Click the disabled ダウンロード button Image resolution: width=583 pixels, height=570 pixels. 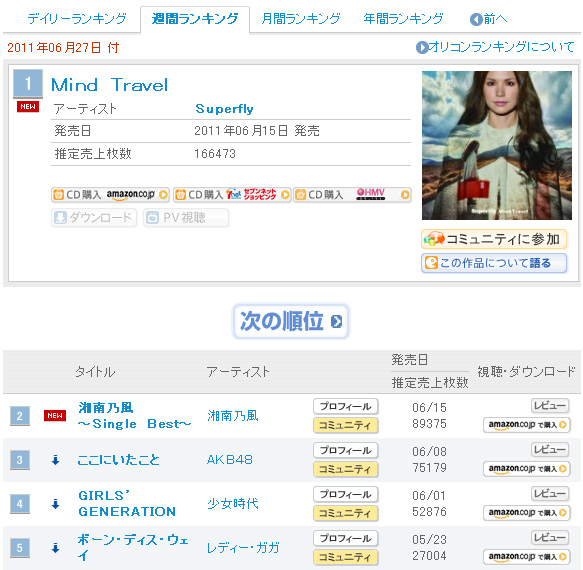pos(94,218)
